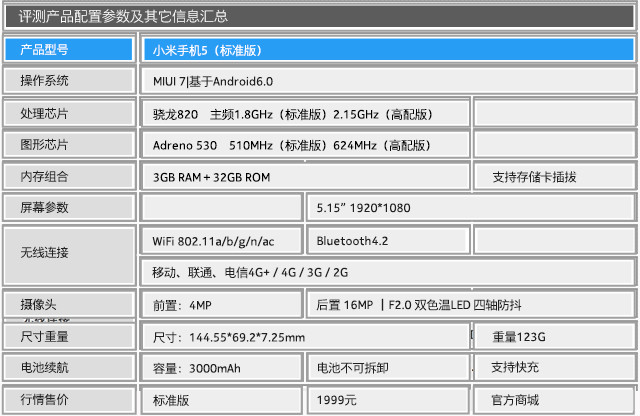Select the 移动、联通、电信4G+ network cell
The width and height of the screenshot is (640, 416).
(x=387, y=272)
